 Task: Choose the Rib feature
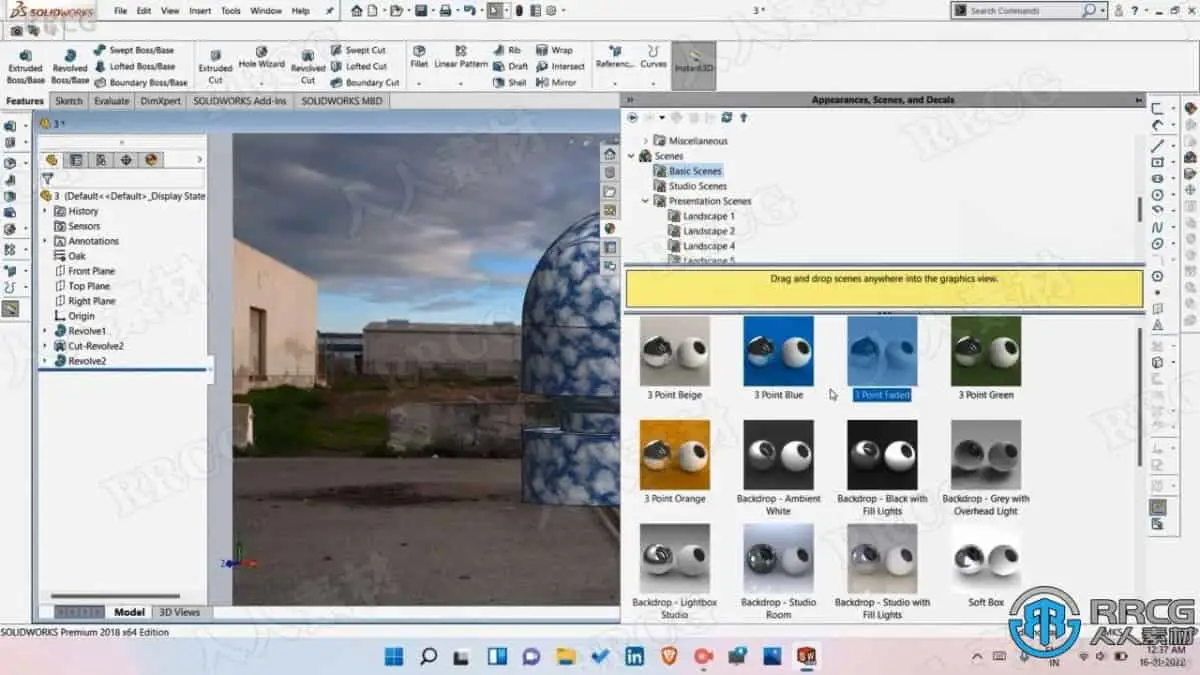(x=507, y=50)
